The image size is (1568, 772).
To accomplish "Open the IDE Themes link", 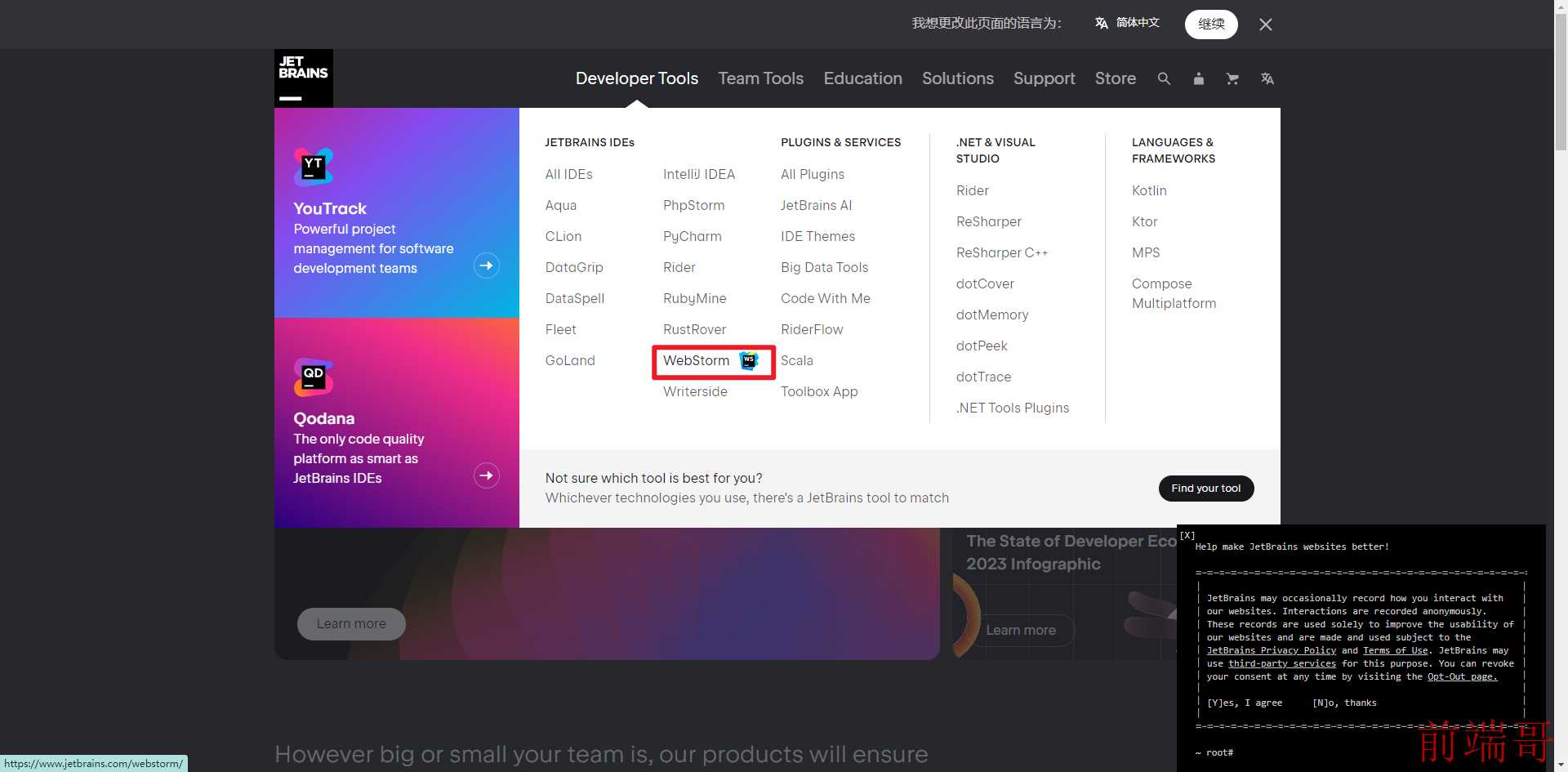I will (817, 236).
